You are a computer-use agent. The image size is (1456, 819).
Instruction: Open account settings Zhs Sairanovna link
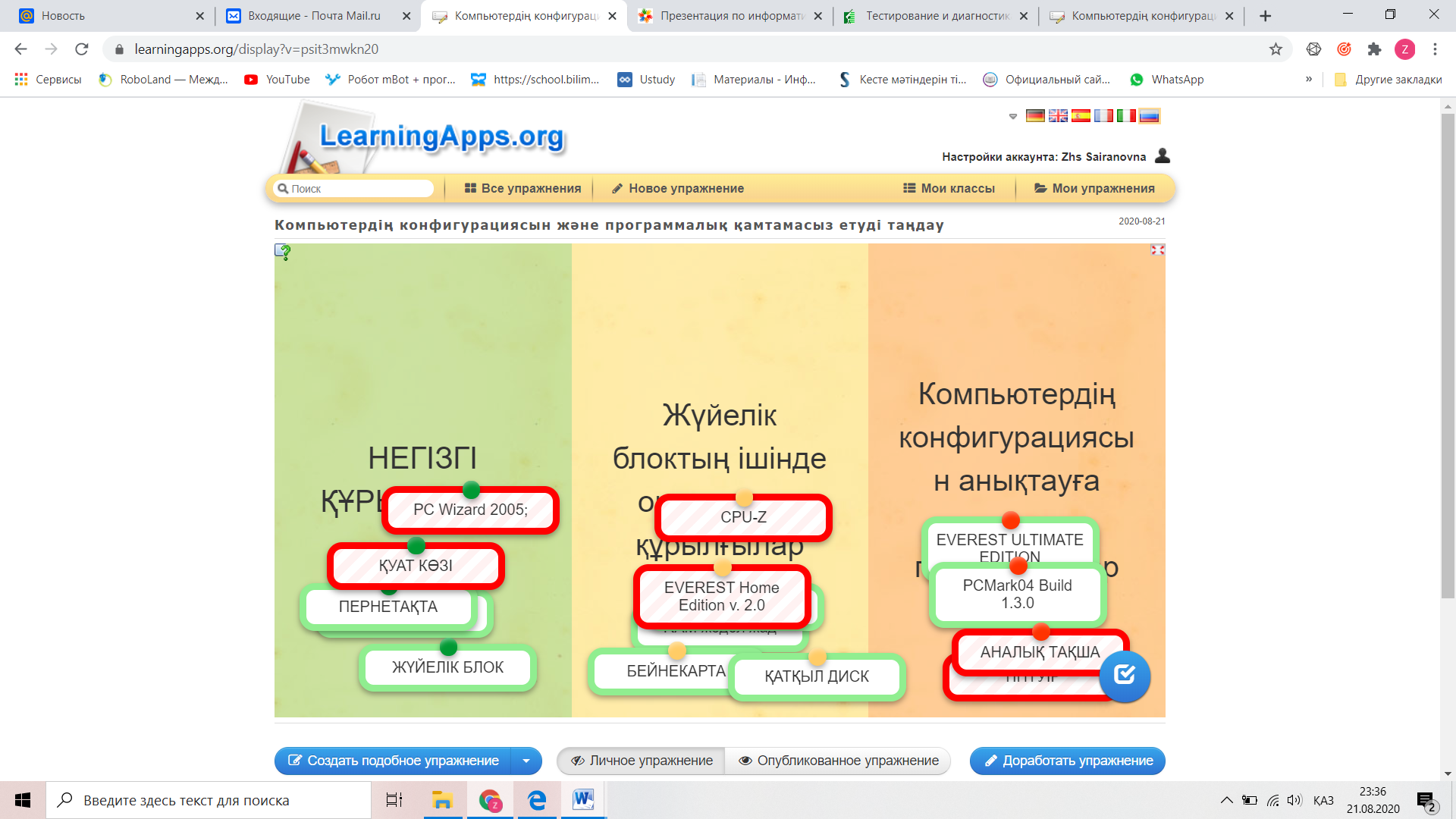coord(1043,157)
